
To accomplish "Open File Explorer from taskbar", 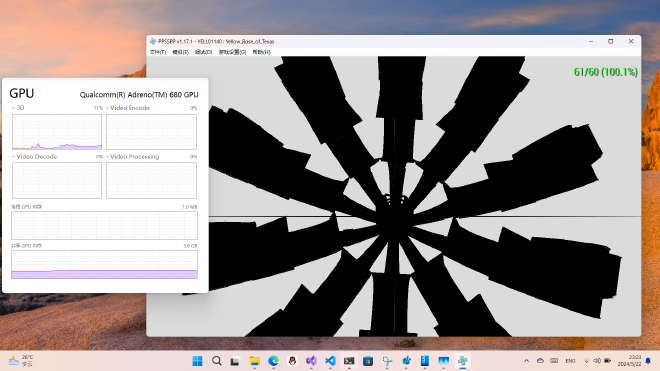I will click(x=254, y=361).
